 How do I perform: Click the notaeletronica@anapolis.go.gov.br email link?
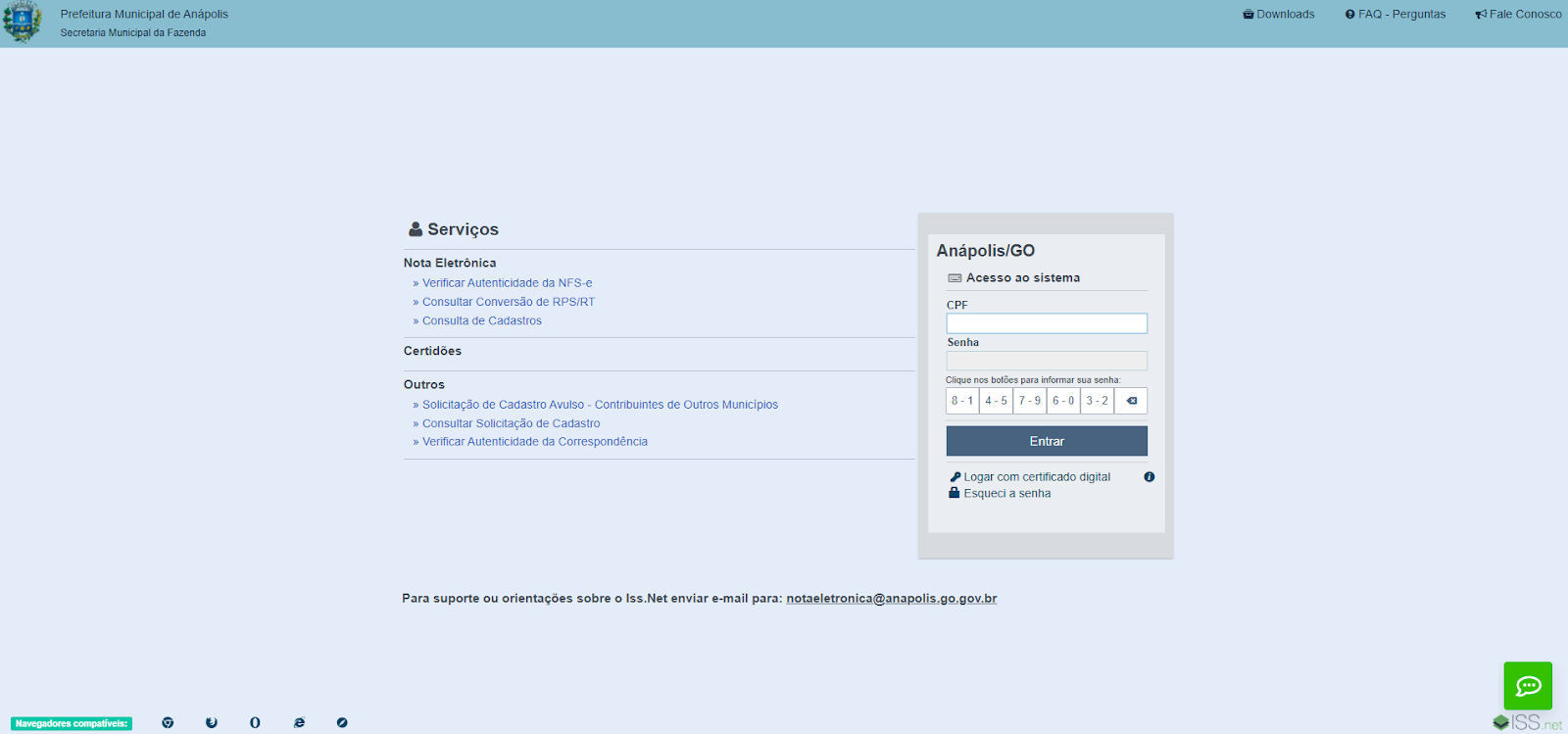(892, 599)
